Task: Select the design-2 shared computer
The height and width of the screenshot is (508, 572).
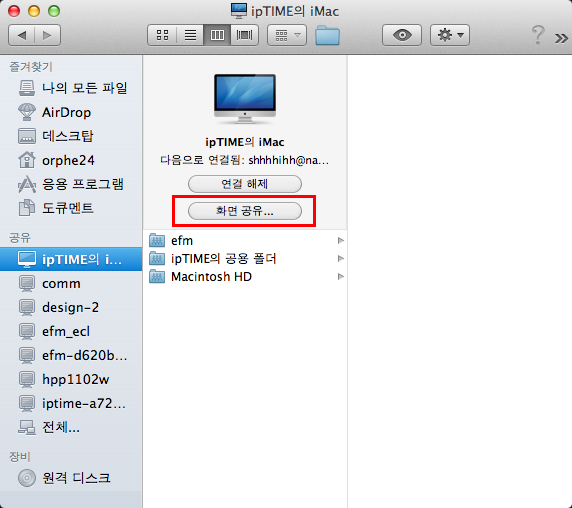Action: click(71, 307)
